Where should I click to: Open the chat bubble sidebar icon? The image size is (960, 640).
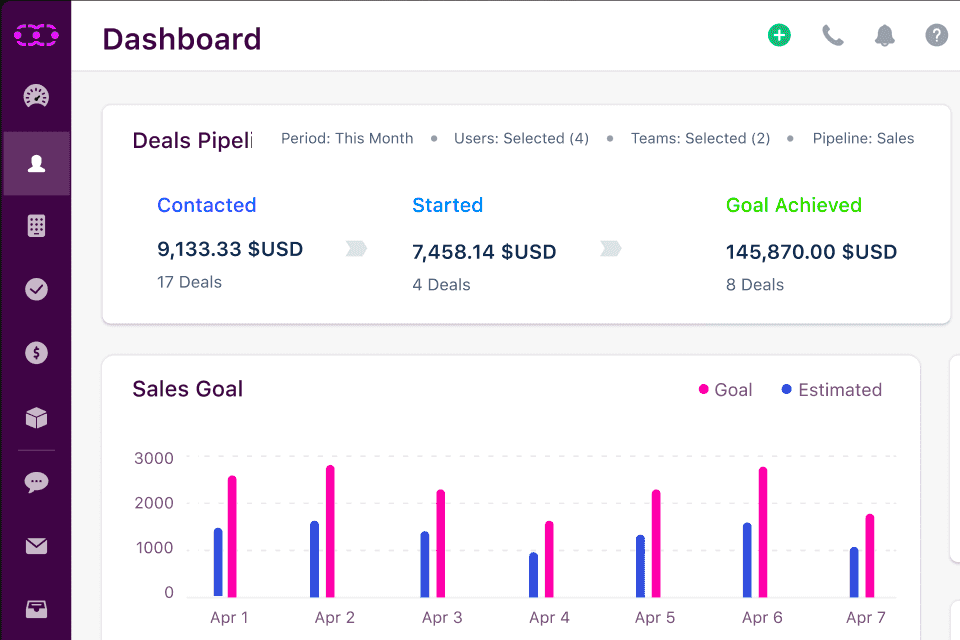click(36, 482)
